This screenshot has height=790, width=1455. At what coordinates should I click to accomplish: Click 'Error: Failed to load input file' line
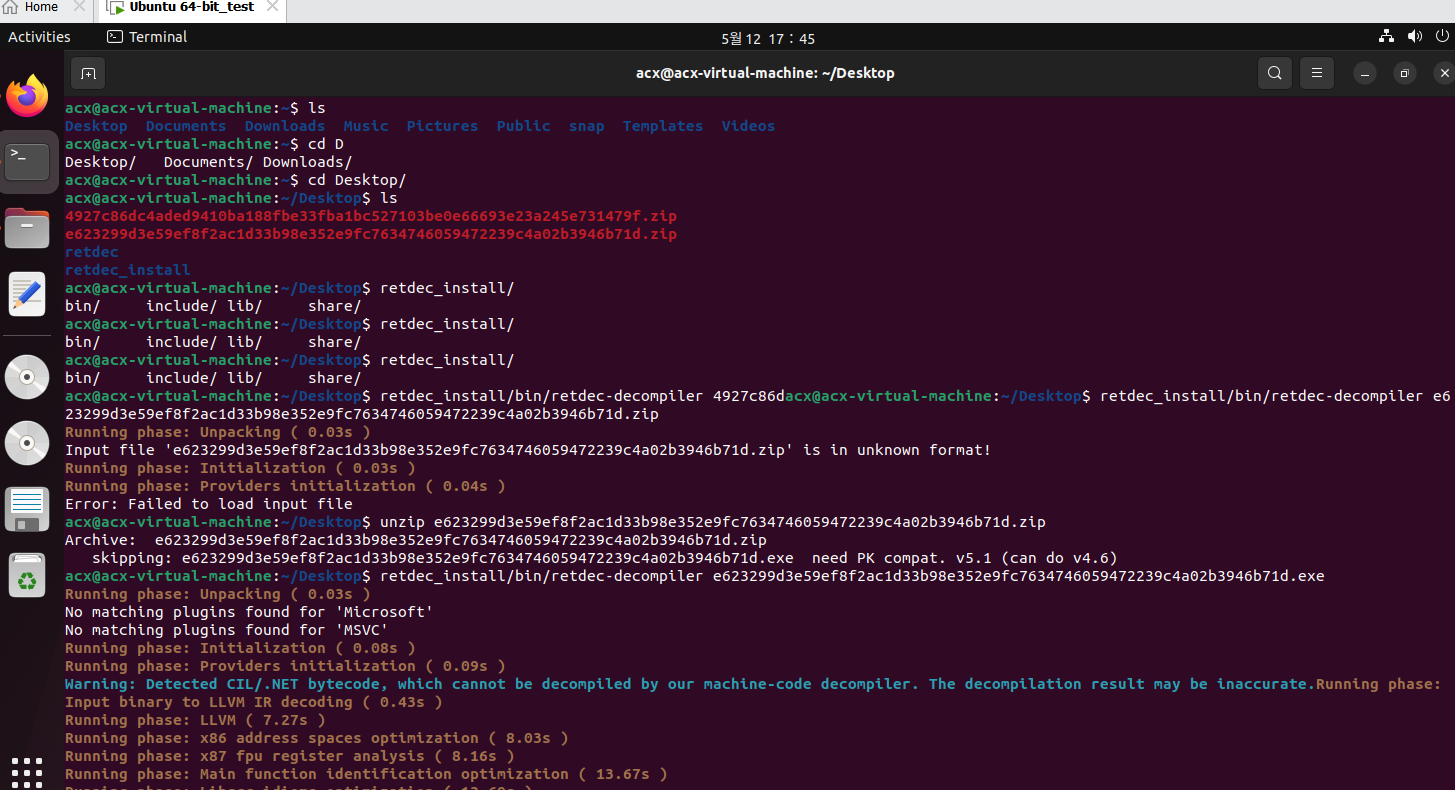pos(209,504)
